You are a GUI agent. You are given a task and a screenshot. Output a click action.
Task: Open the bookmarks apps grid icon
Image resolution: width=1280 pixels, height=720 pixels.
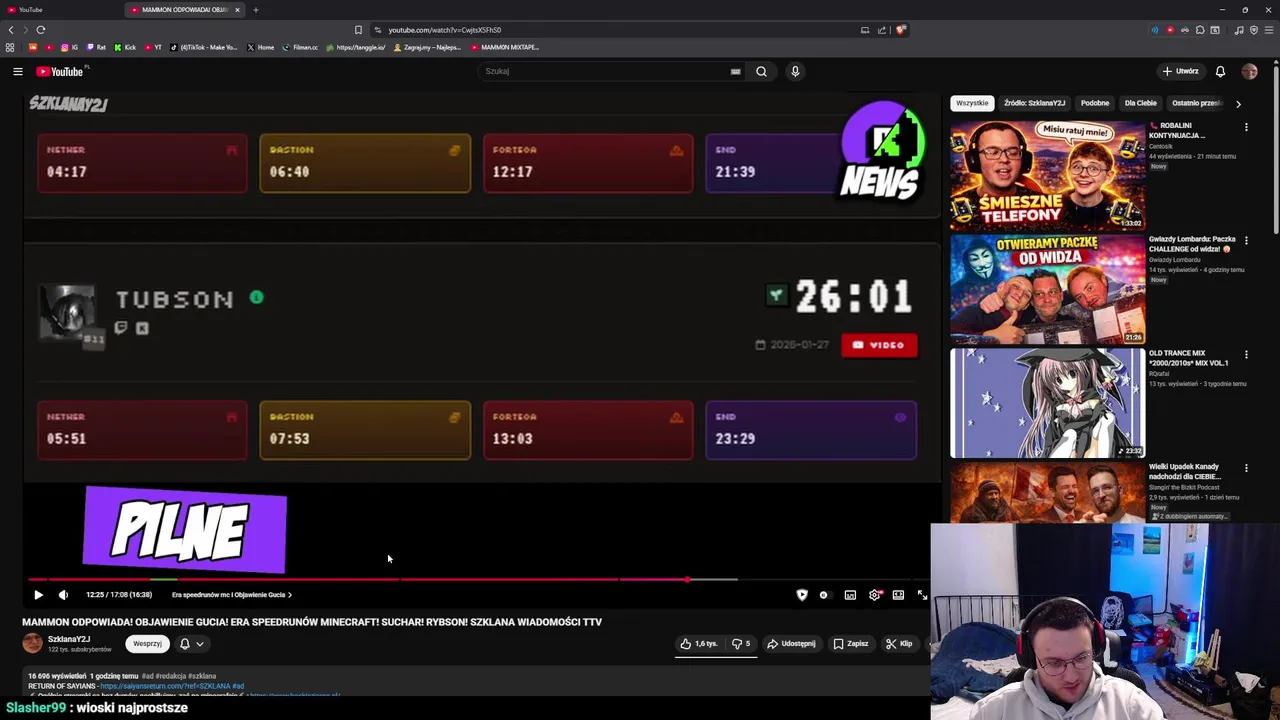[10, 47]
